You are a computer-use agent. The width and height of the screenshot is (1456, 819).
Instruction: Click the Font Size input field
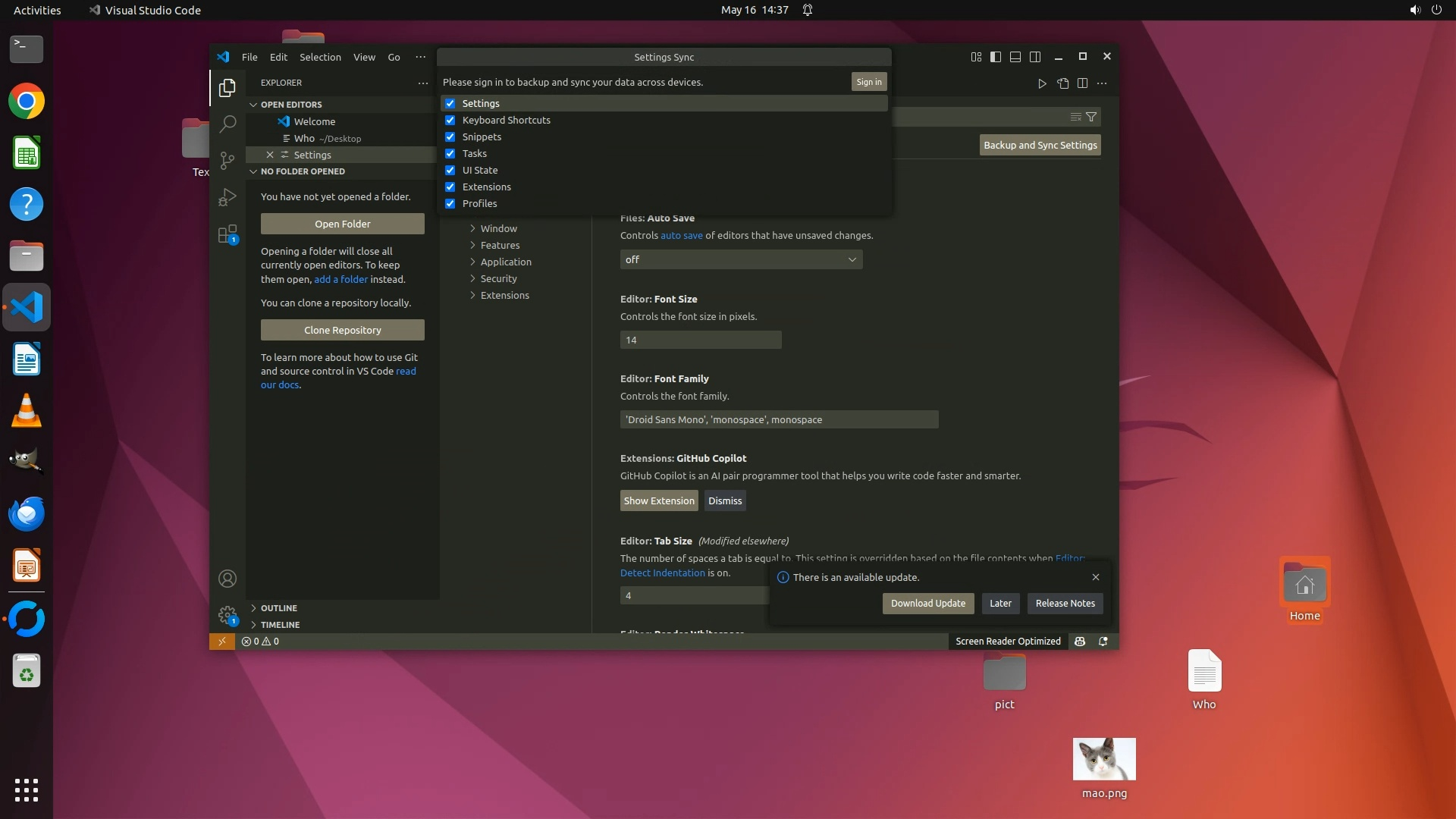pos(700,340)
